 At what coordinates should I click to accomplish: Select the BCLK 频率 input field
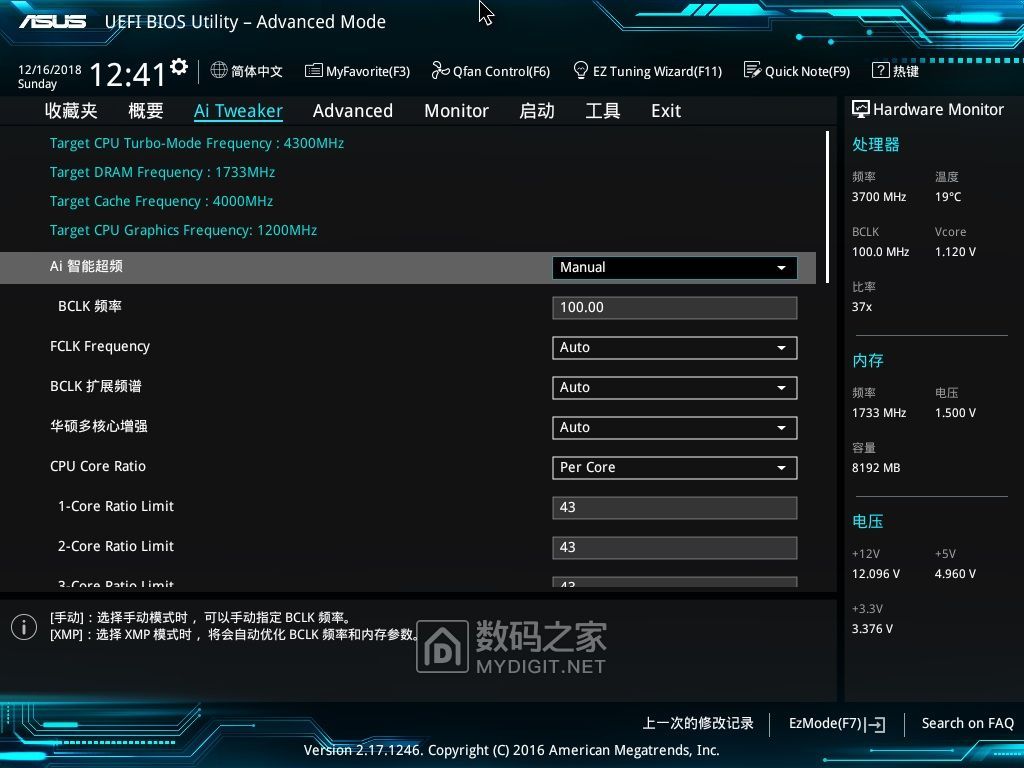(x=673, y=307)
